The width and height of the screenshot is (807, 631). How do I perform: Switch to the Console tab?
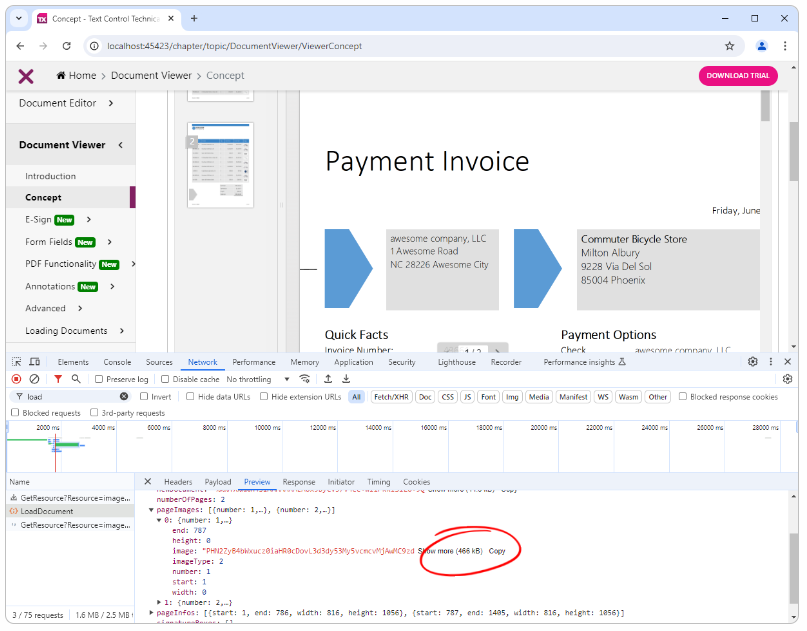point(117,362)
